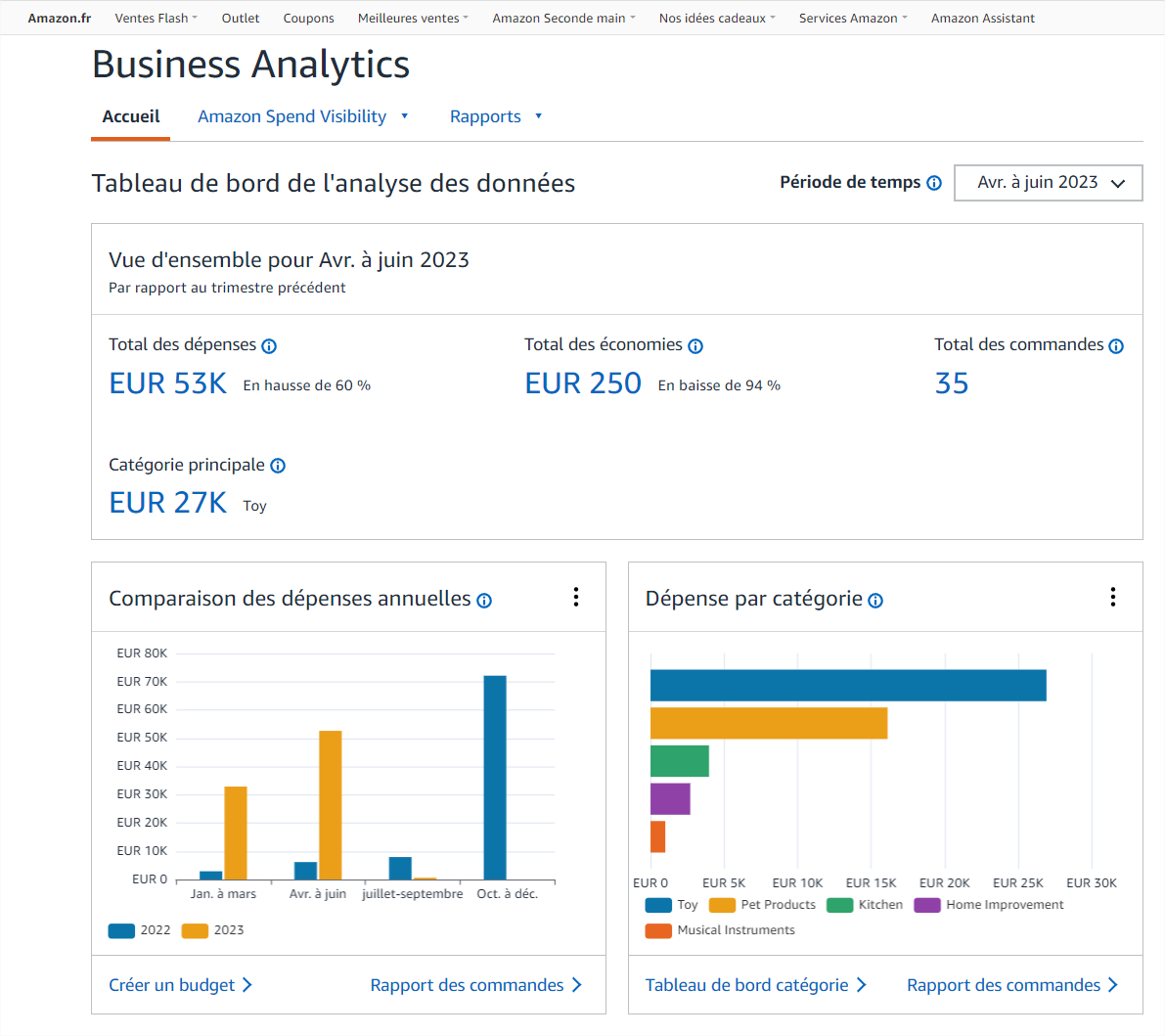
Task: Click info icon beside Dépense par catégorie
Action: pyautogui.click(x=875, y=601)
